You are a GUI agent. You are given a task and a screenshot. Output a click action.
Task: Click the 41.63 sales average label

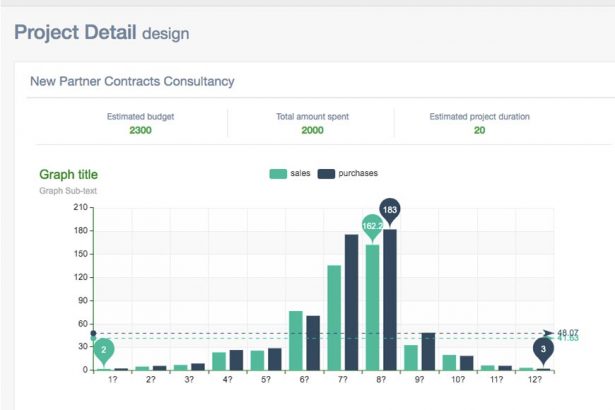pyautogui.click(x=569, y=339)
